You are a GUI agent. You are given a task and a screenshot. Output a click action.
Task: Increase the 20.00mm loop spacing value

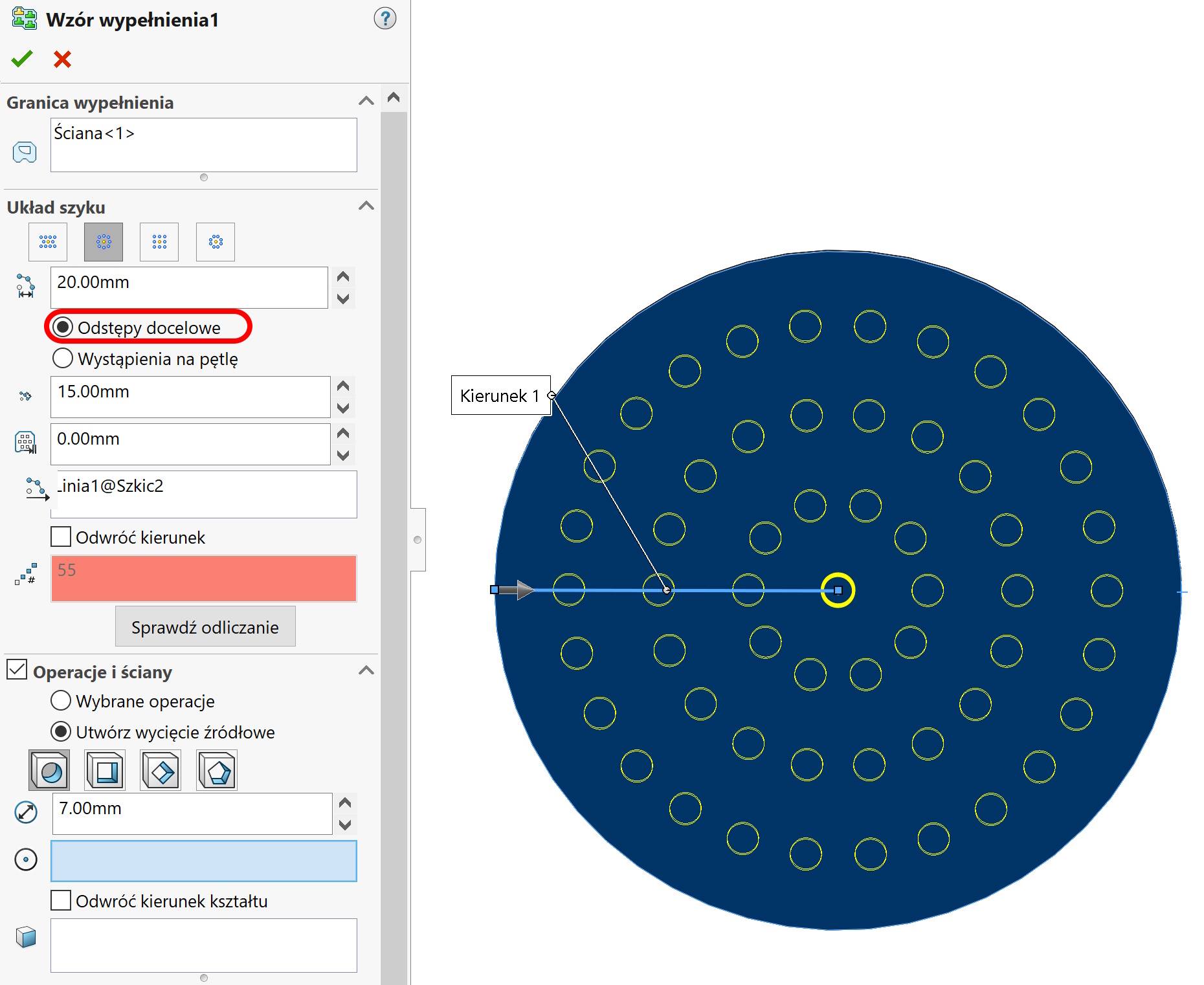(x=343, y=277)
